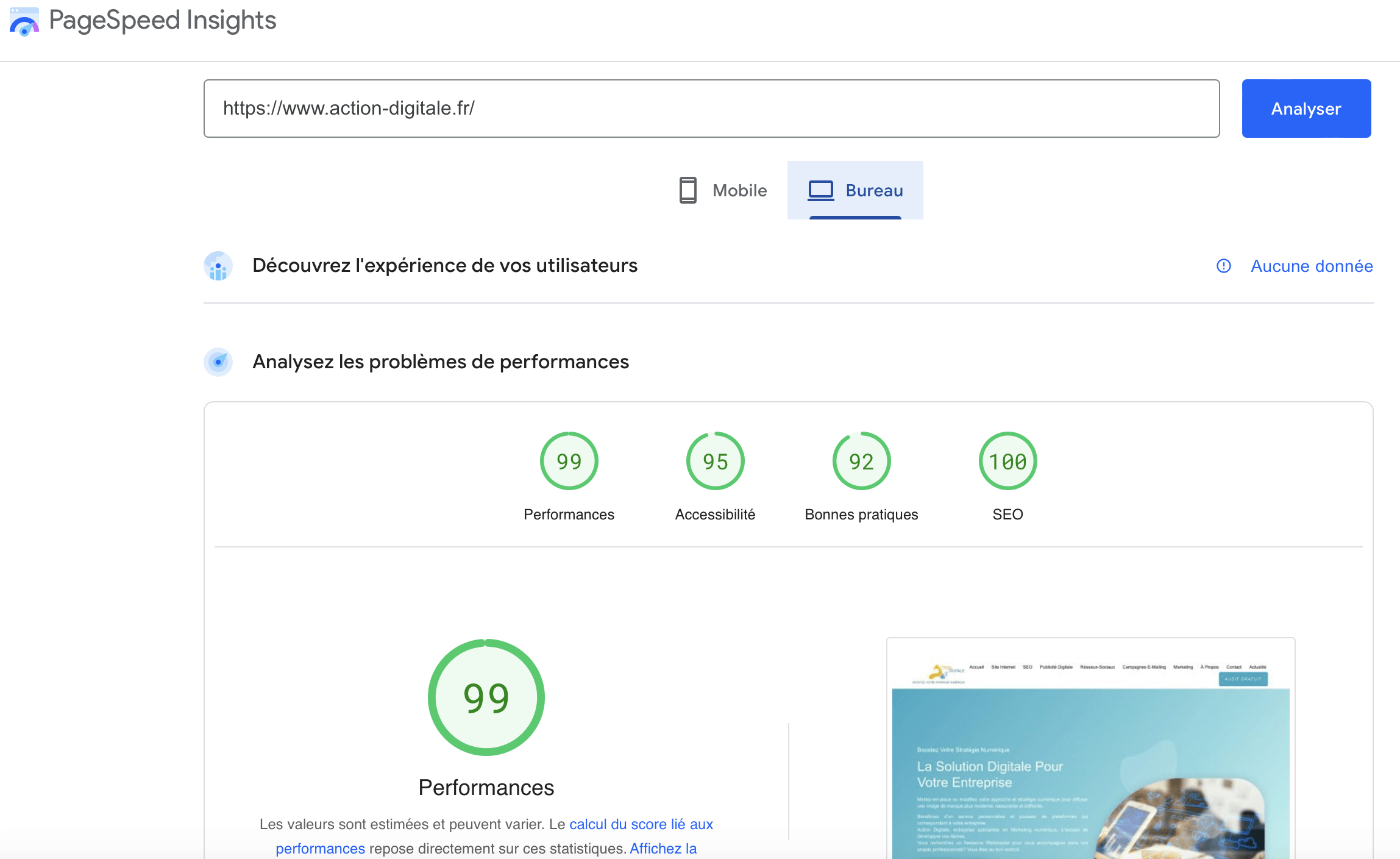Image resolution: width=1400 pixels, height=859 pixels.
Task: Click the SEO label under the gauge
Action: pyautogui.click(x=1007, y=515)
